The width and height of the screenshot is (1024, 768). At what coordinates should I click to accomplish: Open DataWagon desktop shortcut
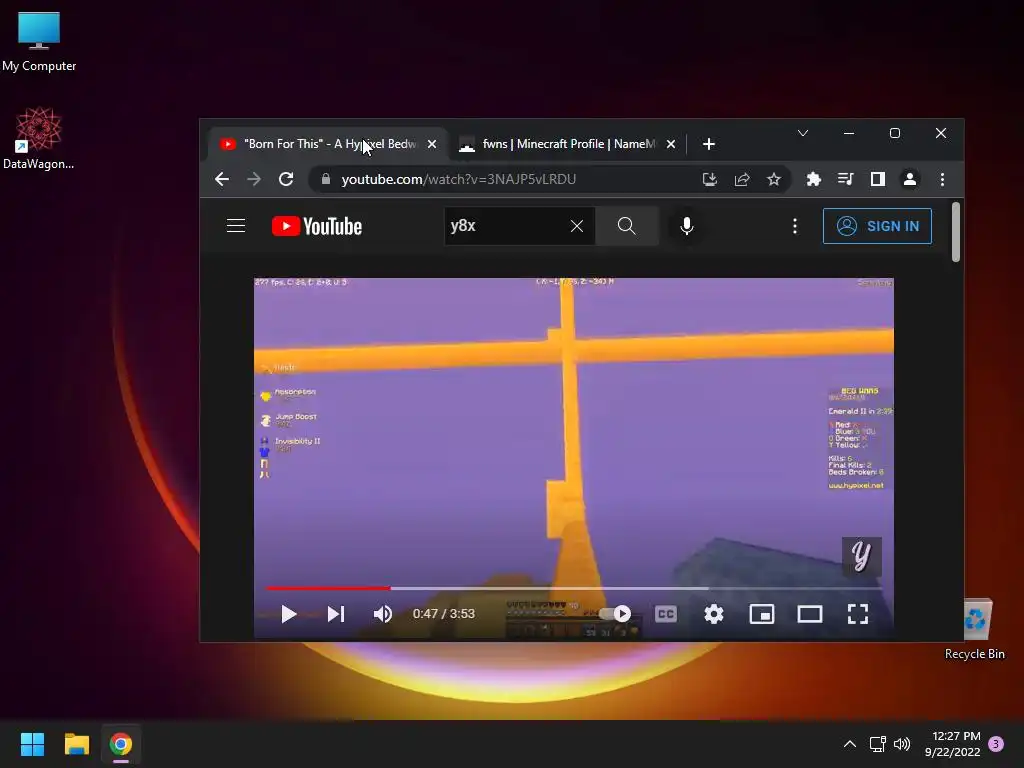pos(39,138)
